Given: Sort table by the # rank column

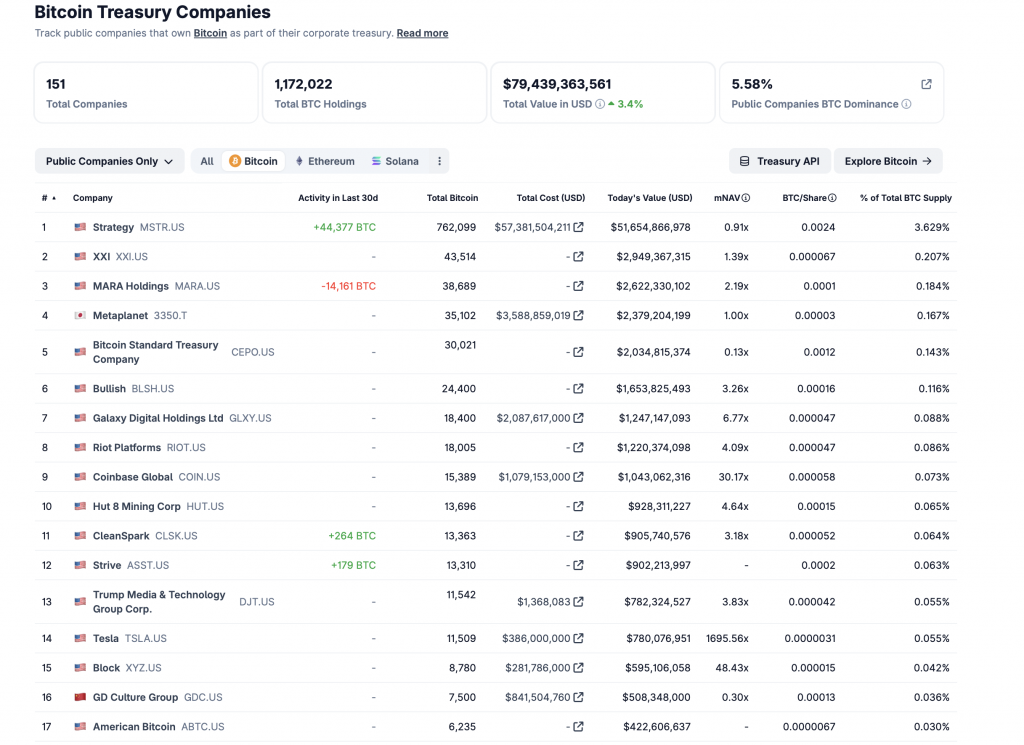Looking at the screenshot, I should 48,198.
